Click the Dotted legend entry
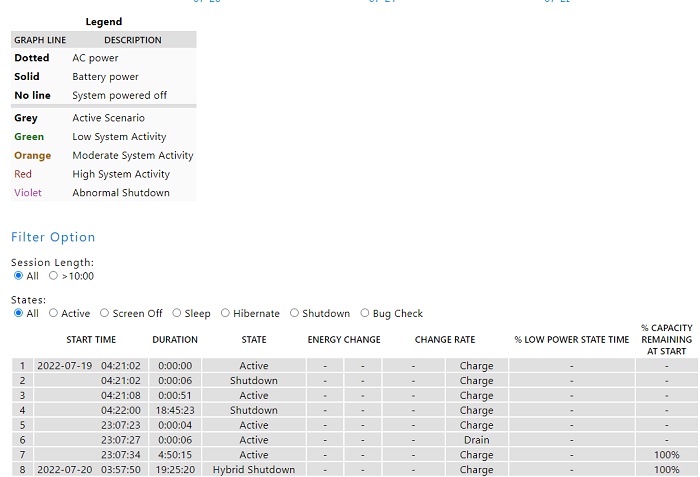Image resolution: width=700 pixels, height=477 pixels. tap(32, 58)
